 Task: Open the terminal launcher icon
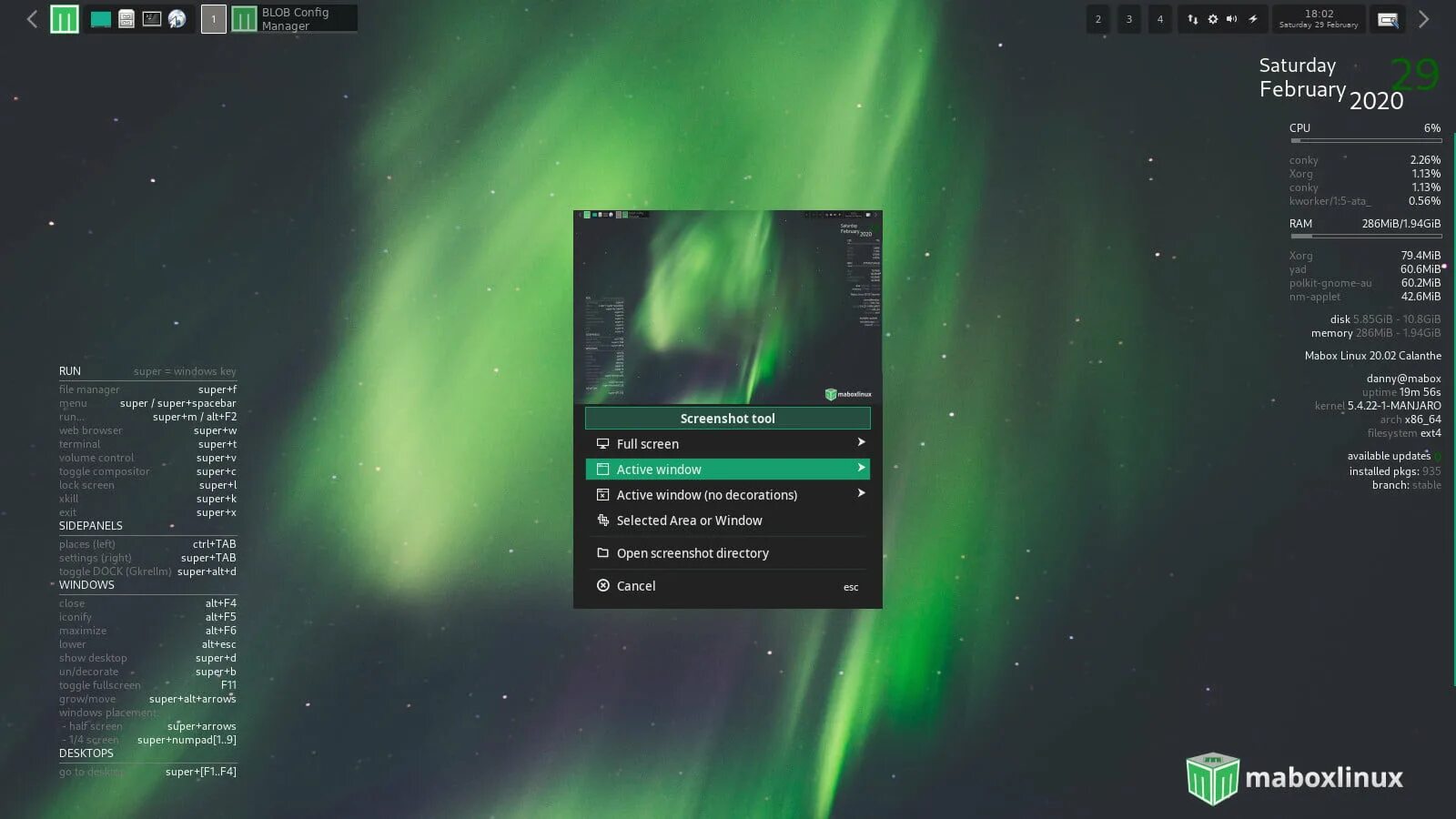tap(152, 18)
